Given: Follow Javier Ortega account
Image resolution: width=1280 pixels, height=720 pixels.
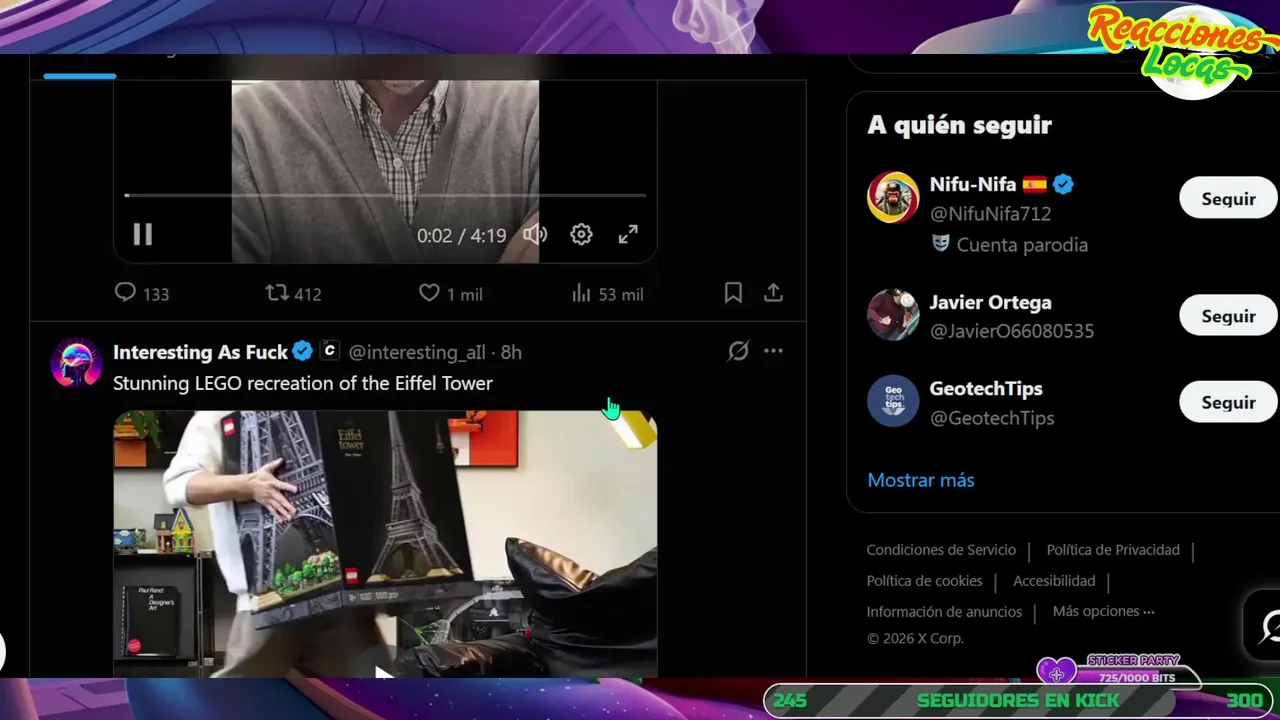Looking at the screenshot, I should tap(1228, 316).
